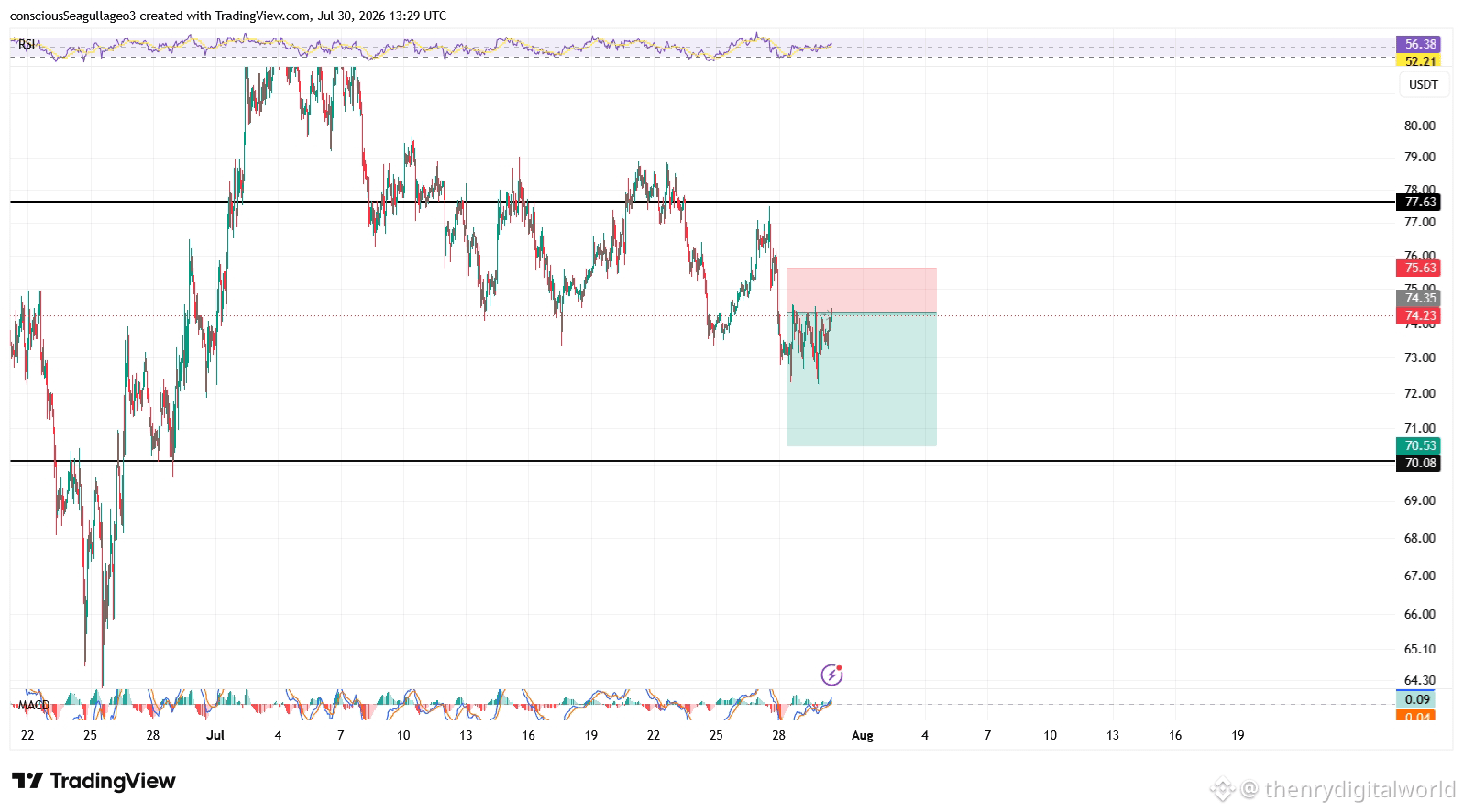Click the 69.00 price axis label
The image size is (1463, 812).
coord(1420,500)
